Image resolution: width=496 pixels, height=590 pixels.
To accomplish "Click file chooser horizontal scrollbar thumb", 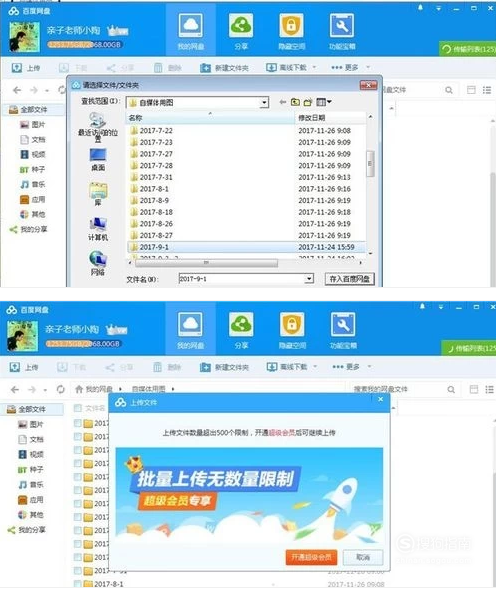I will pos(206,263).
